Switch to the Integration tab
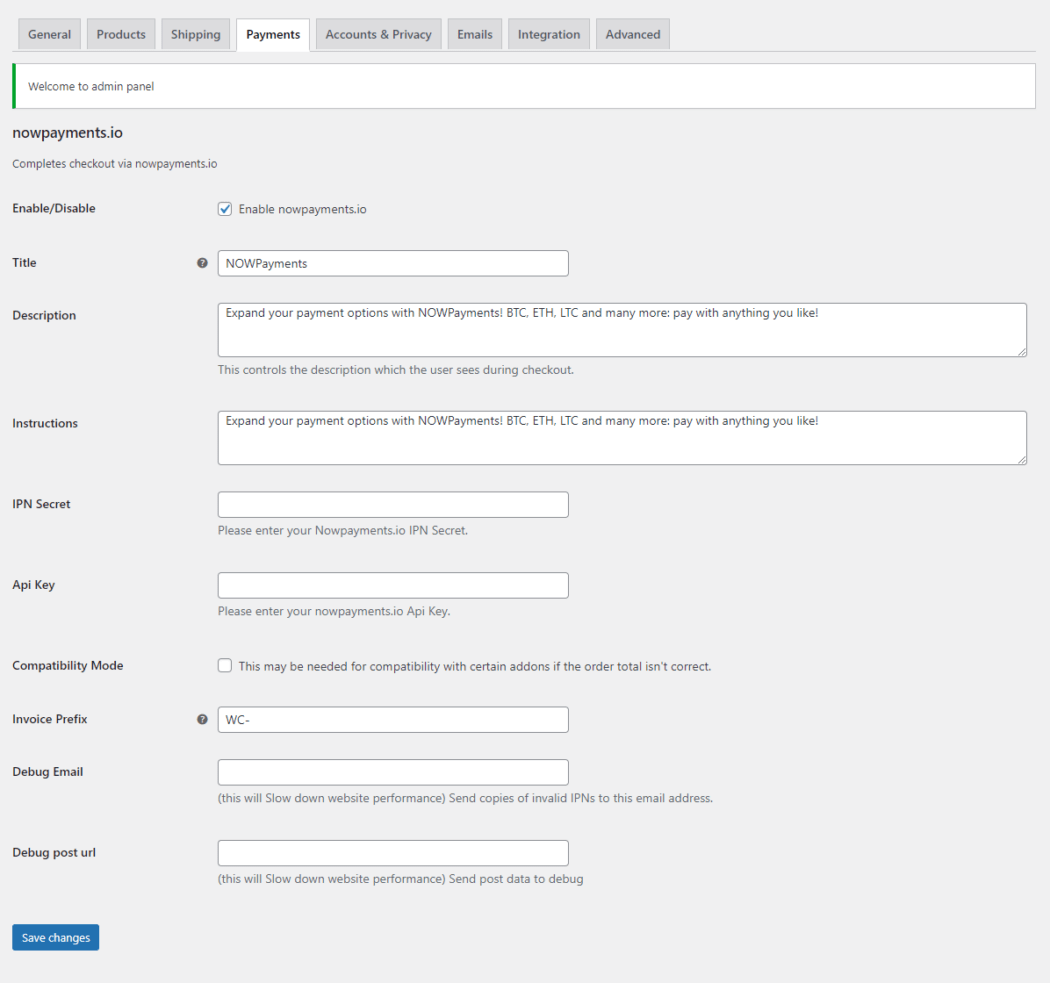This screenshot has width=1050, height=983. coord(548,34)
